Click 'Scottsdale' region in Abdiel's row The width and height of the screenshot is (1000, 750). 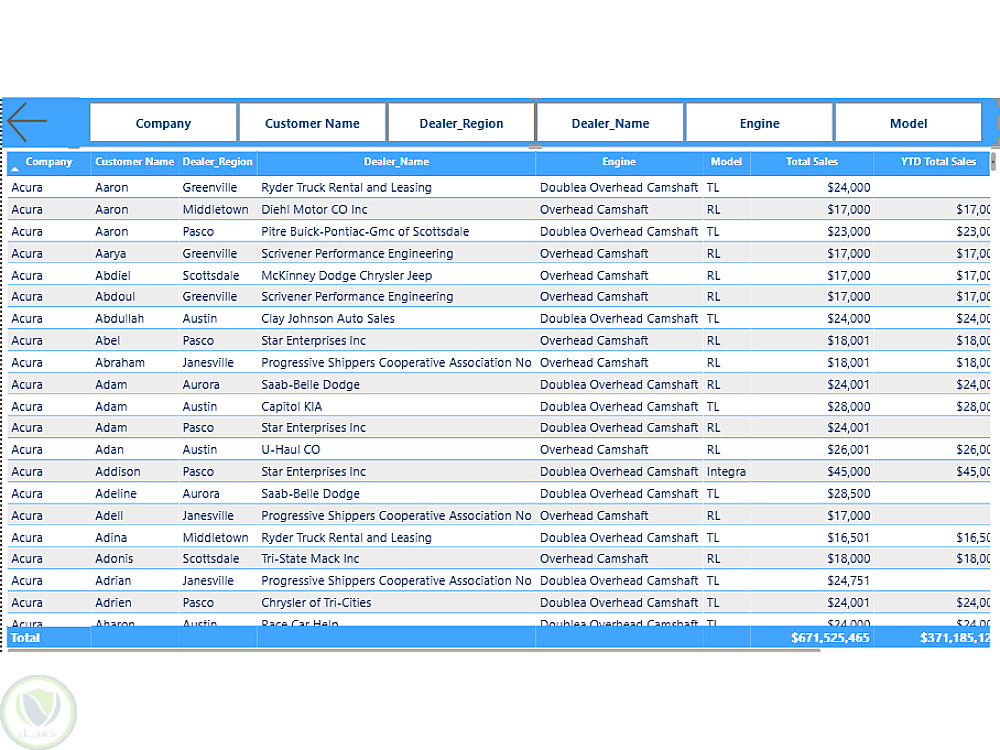coord(210,276)
